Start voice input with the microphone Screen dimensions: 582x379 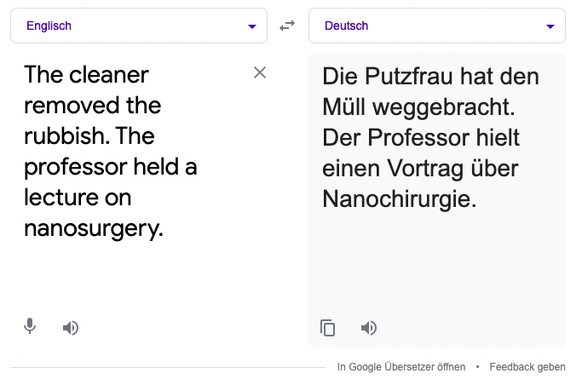click(30, 326)
